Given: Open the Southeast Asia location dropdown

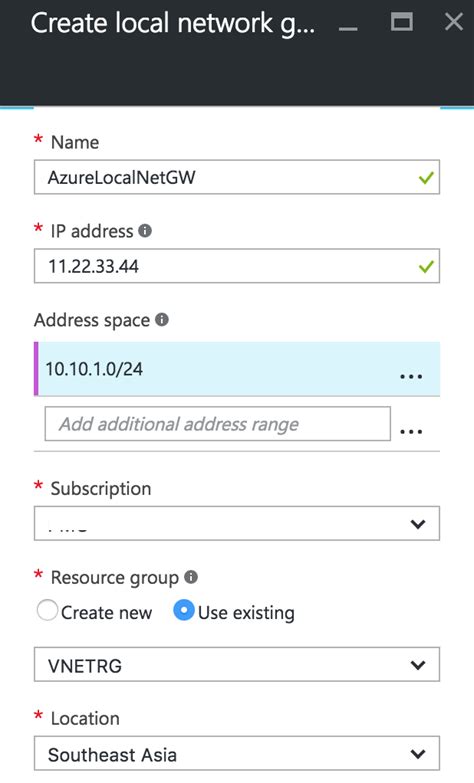Looking at the screenshot, I should pyautogui.click(x=237, y=754).
